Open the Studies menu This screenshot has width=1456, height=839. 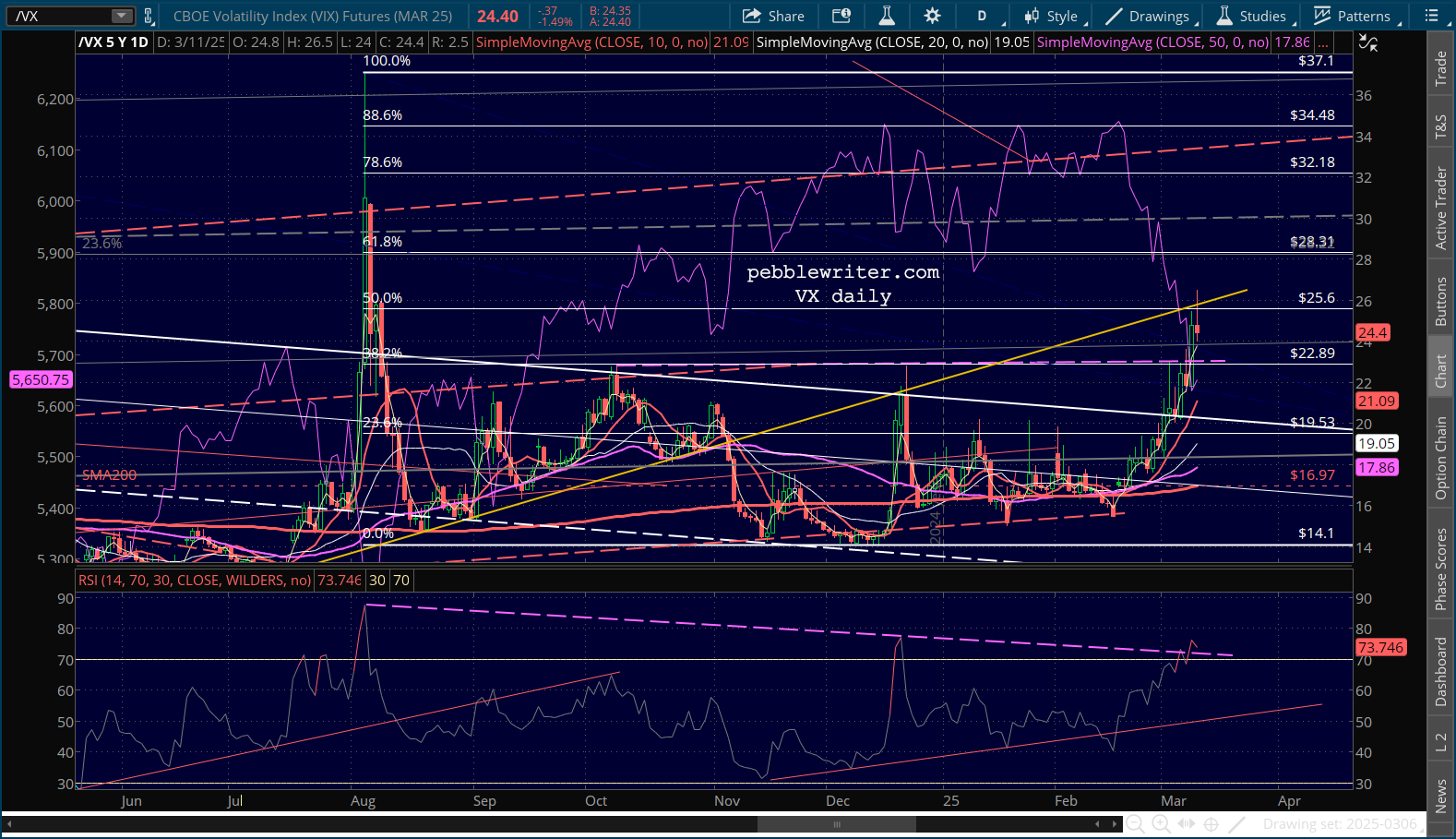[x=1252, y=16]
